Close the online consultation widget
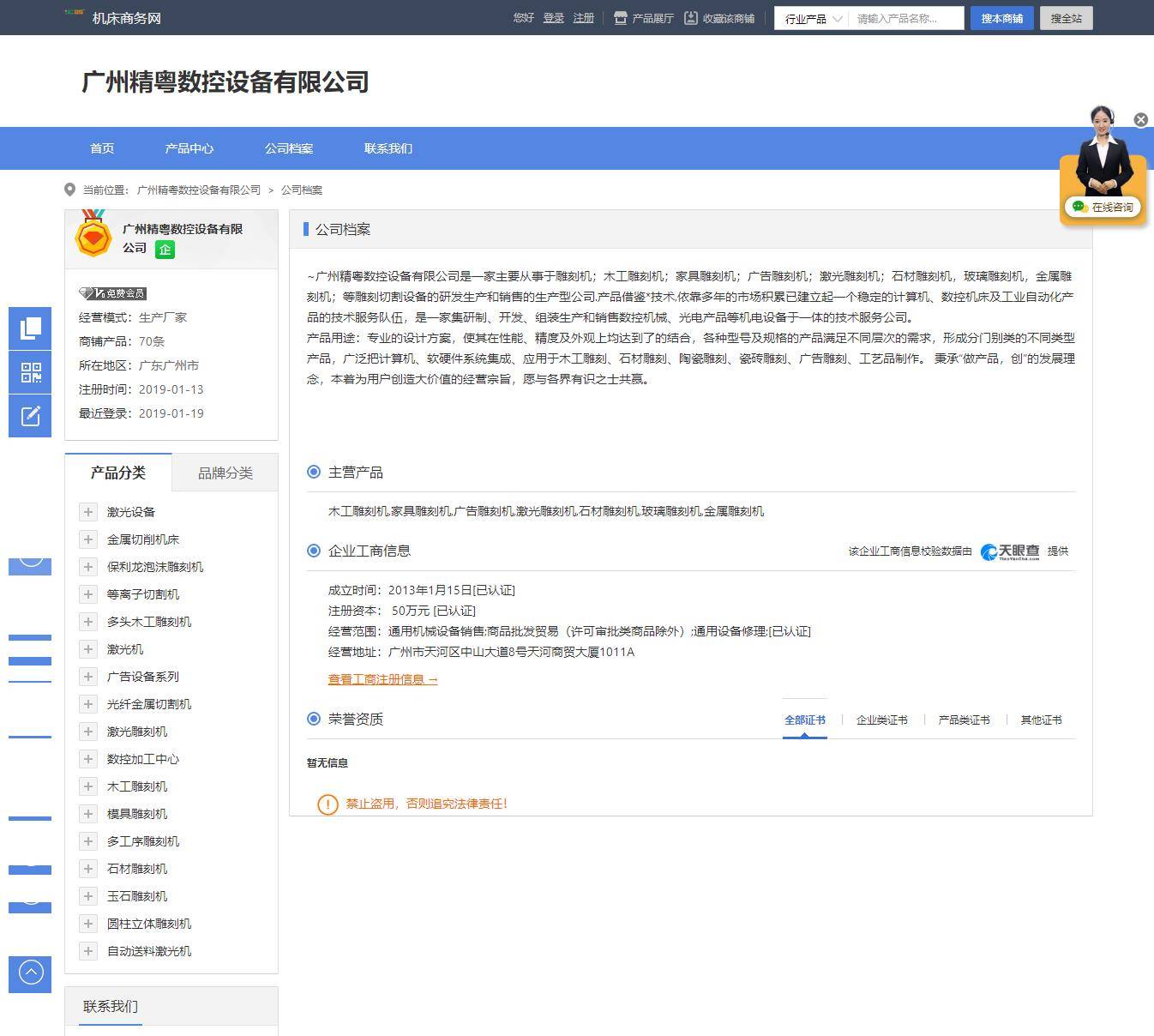1154x1036 pixels. [x=1140, y=120]
